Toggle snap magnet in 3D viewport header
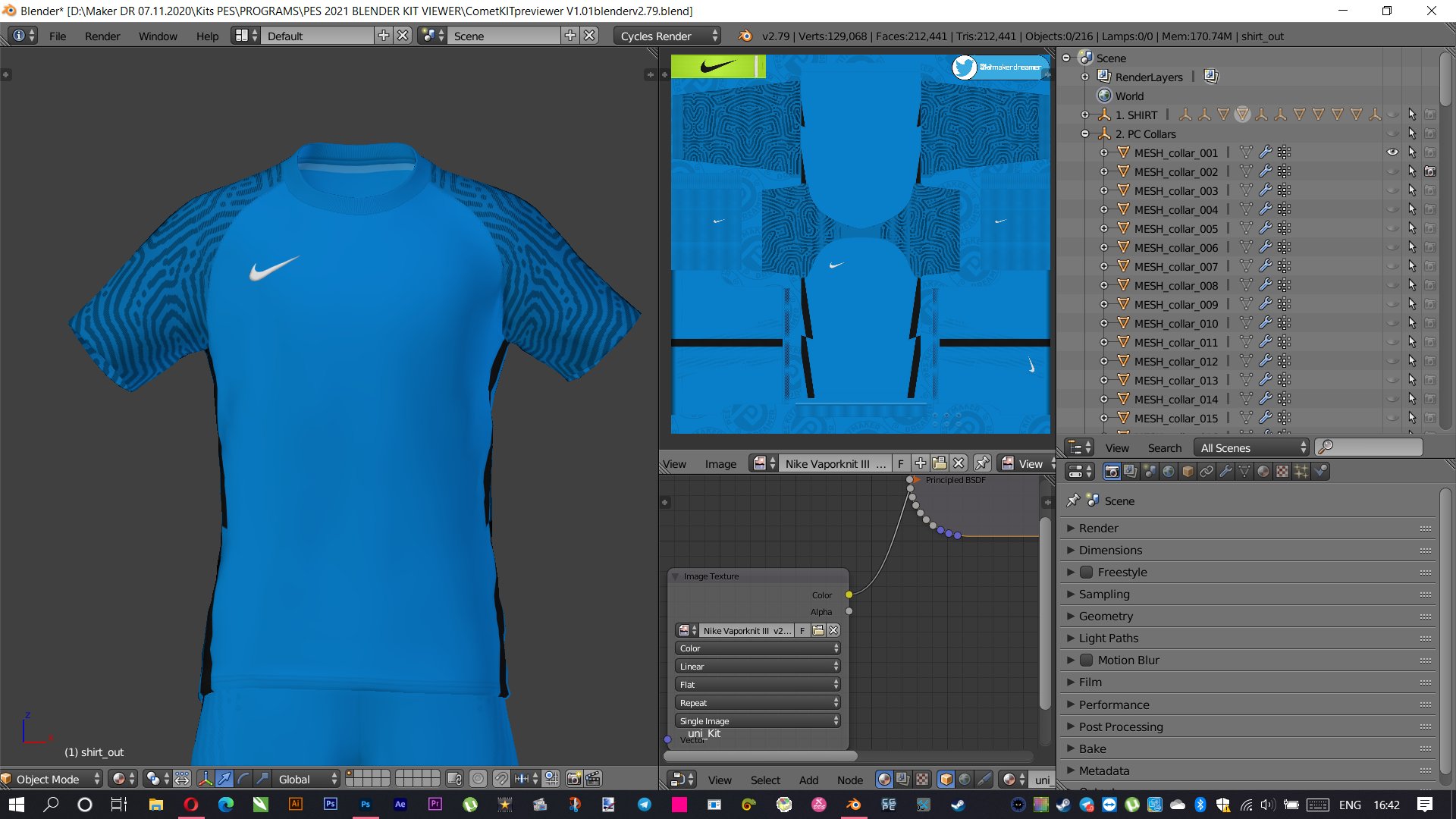 coord(501,779)
